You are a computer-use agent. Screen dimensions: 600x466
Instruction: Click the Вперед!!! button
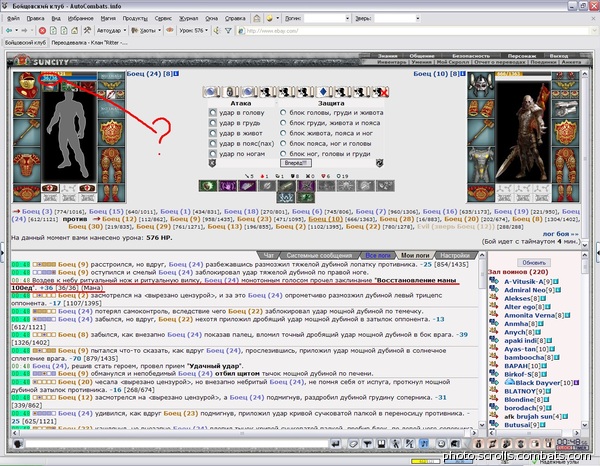point(295,163)
